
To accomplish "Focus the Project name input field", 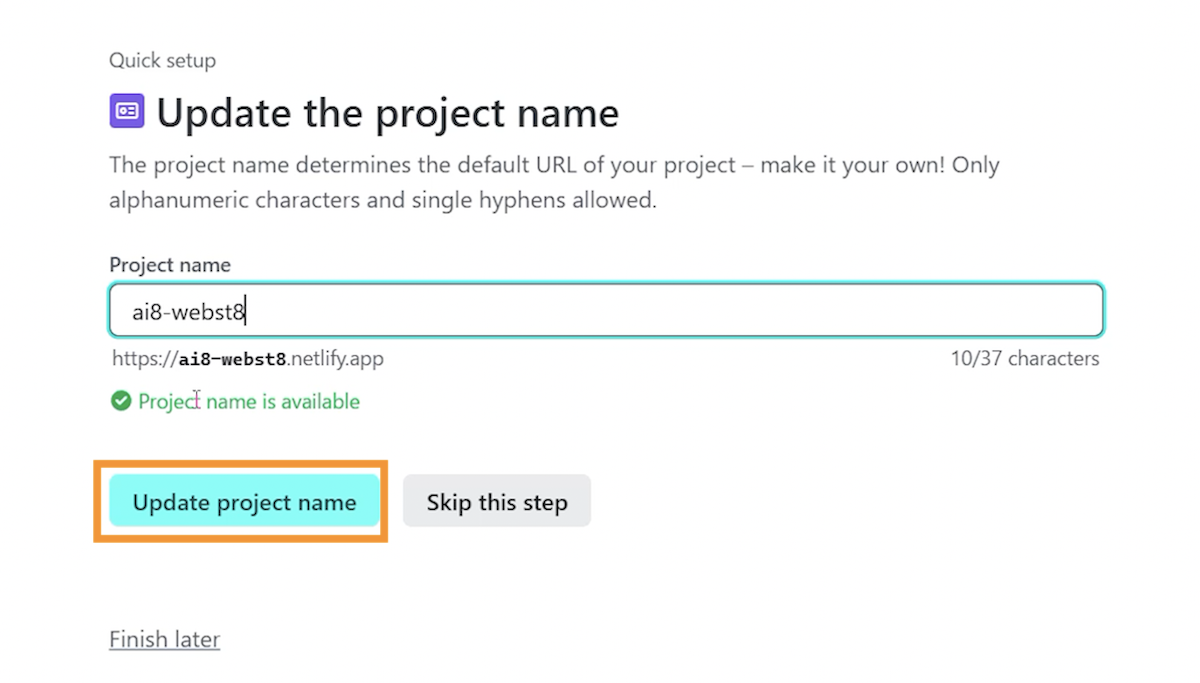I will (606, 311).
